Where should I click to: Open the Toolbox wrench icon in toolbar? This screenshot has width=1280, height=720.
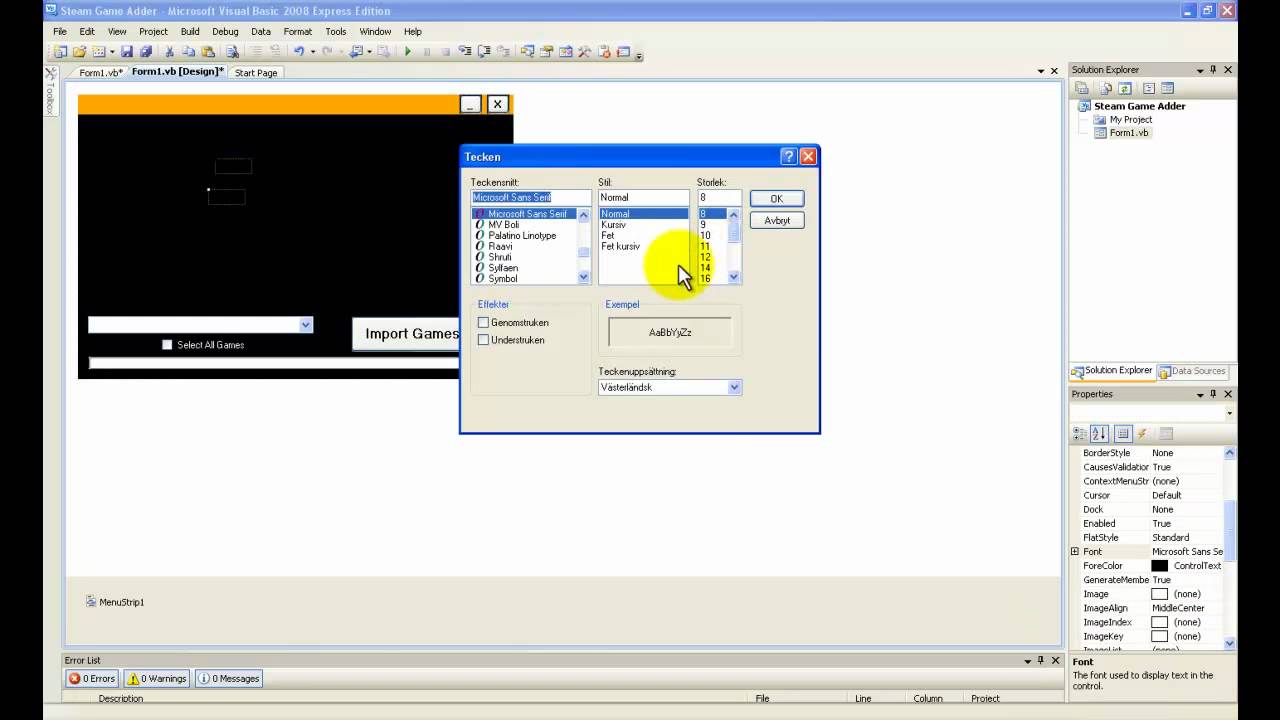tap(584, 52)
